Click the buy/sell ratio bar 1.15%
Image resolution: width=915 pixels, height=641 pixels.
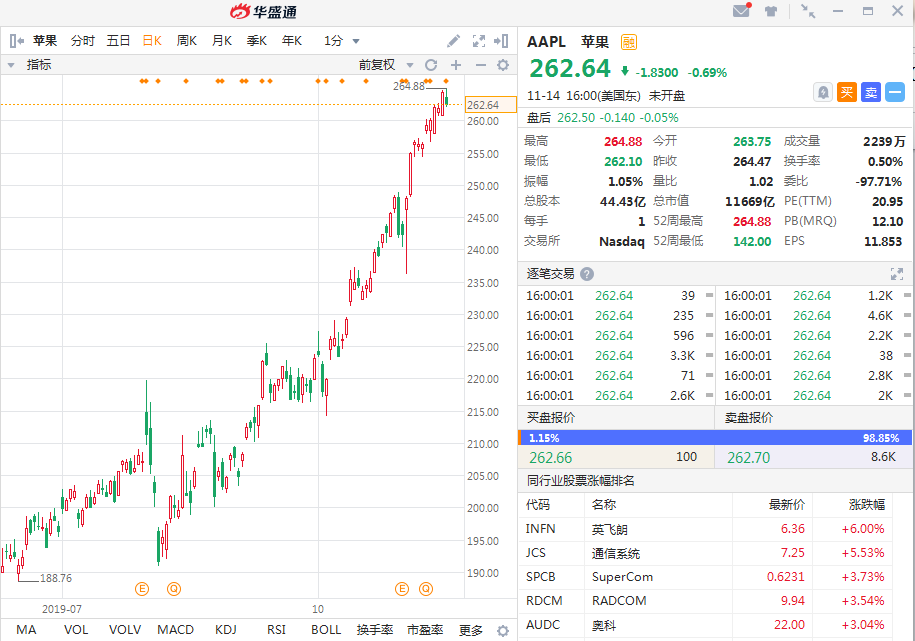(715, 438)
